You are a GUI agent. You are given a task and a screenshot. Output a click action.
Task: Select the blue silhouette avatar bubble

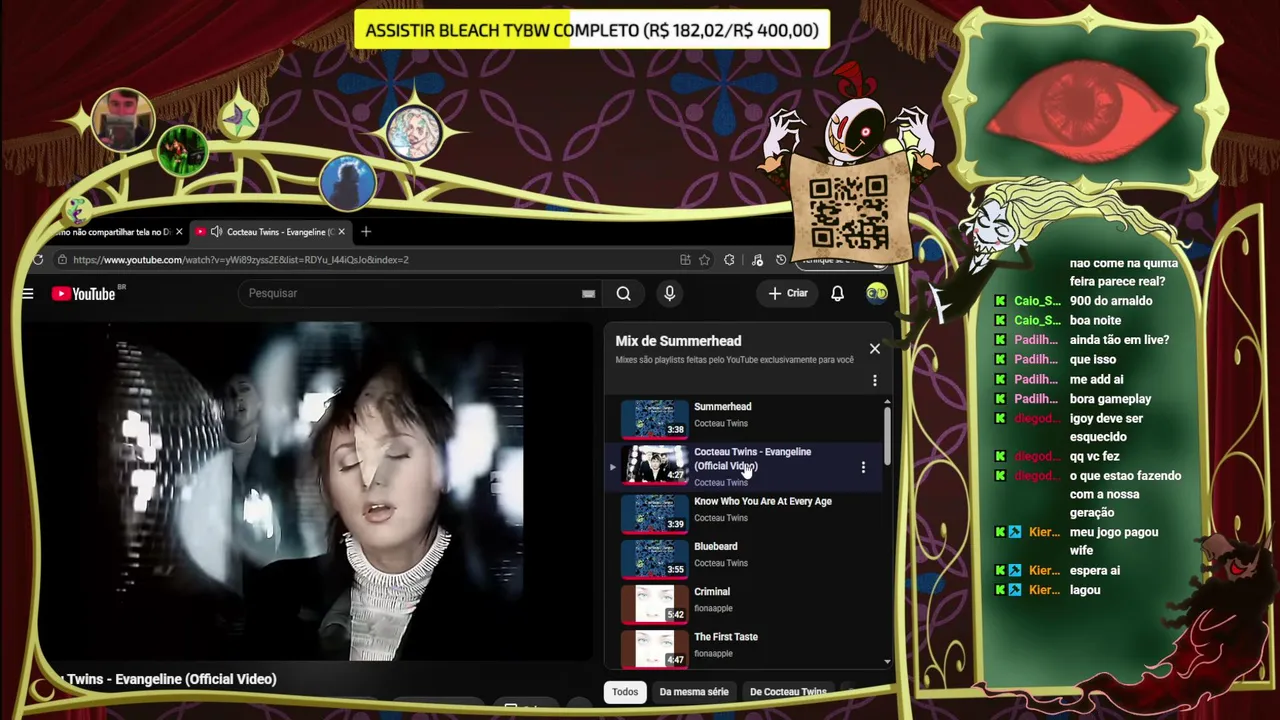point(347,182)
